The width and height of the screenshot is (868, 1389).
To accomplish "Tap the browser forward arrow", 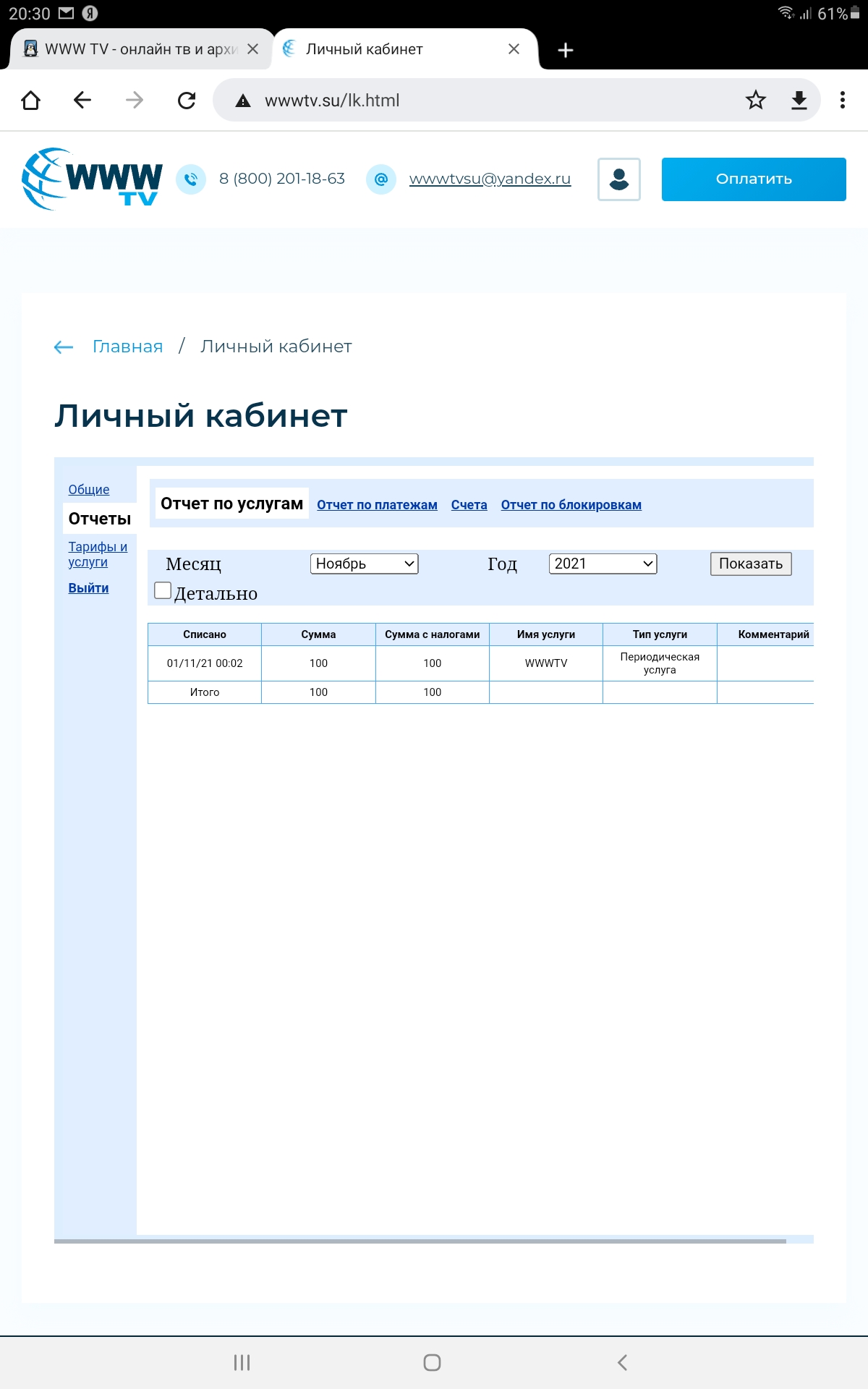I will pyautogui.click(x=135, y=100).
